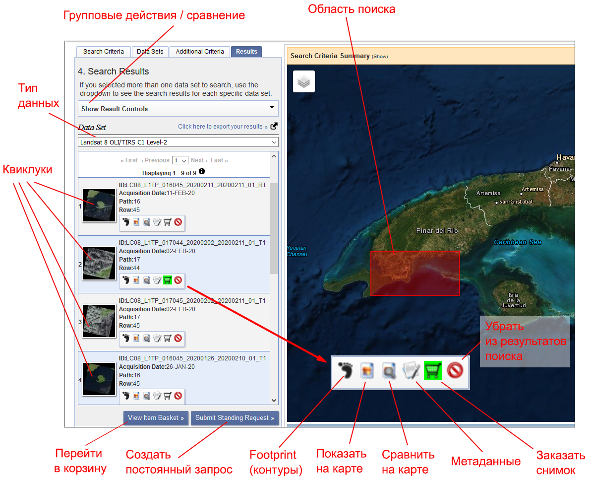Show browse overlay for the 26-JAN-20 scene
Screen dimensions: 592x485
[x=136, y=396]
